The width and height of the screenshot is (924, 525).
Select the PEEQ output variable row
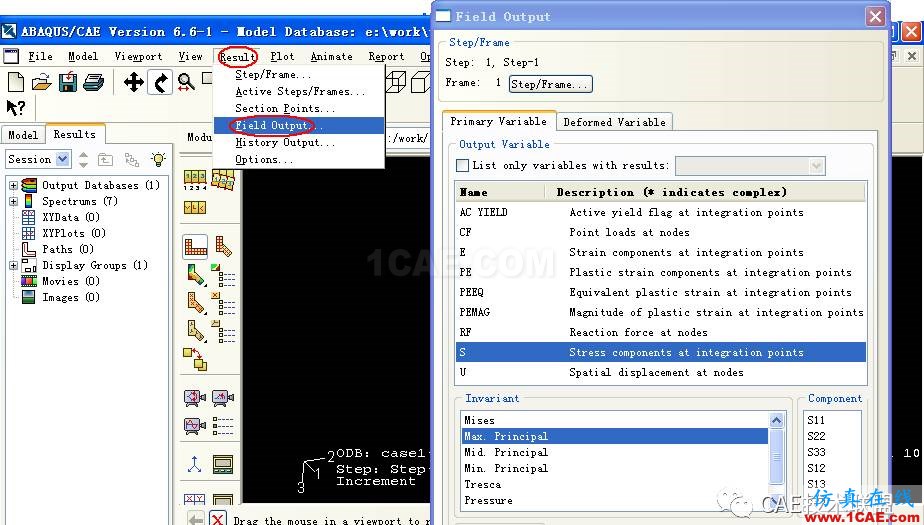point(661,292)
